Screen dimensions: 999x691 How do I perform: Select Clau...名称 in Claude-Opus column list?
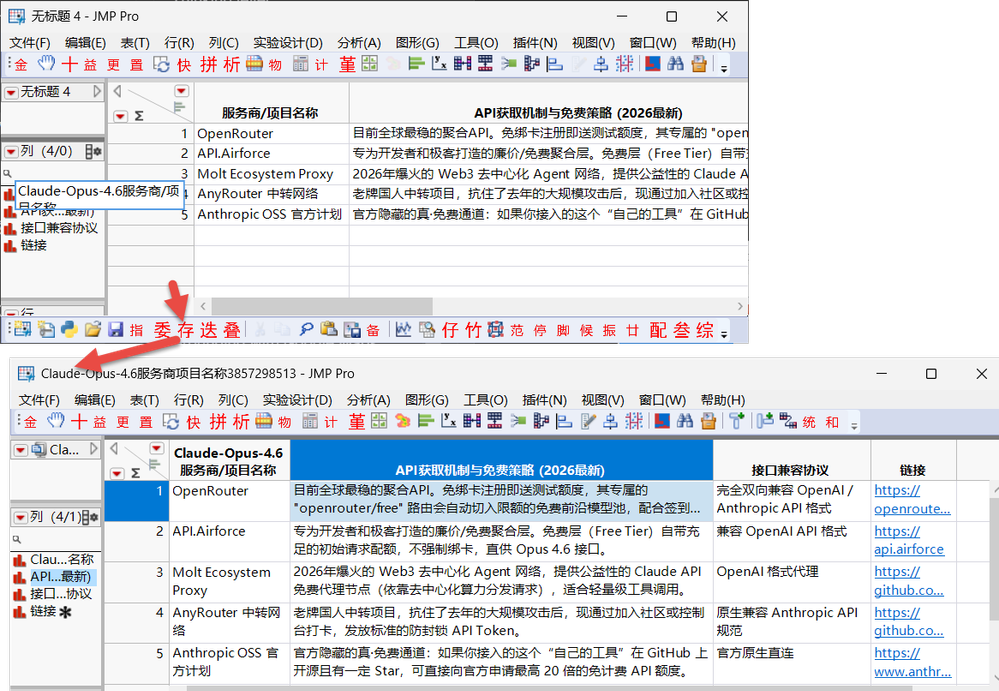tap(62, 559)
